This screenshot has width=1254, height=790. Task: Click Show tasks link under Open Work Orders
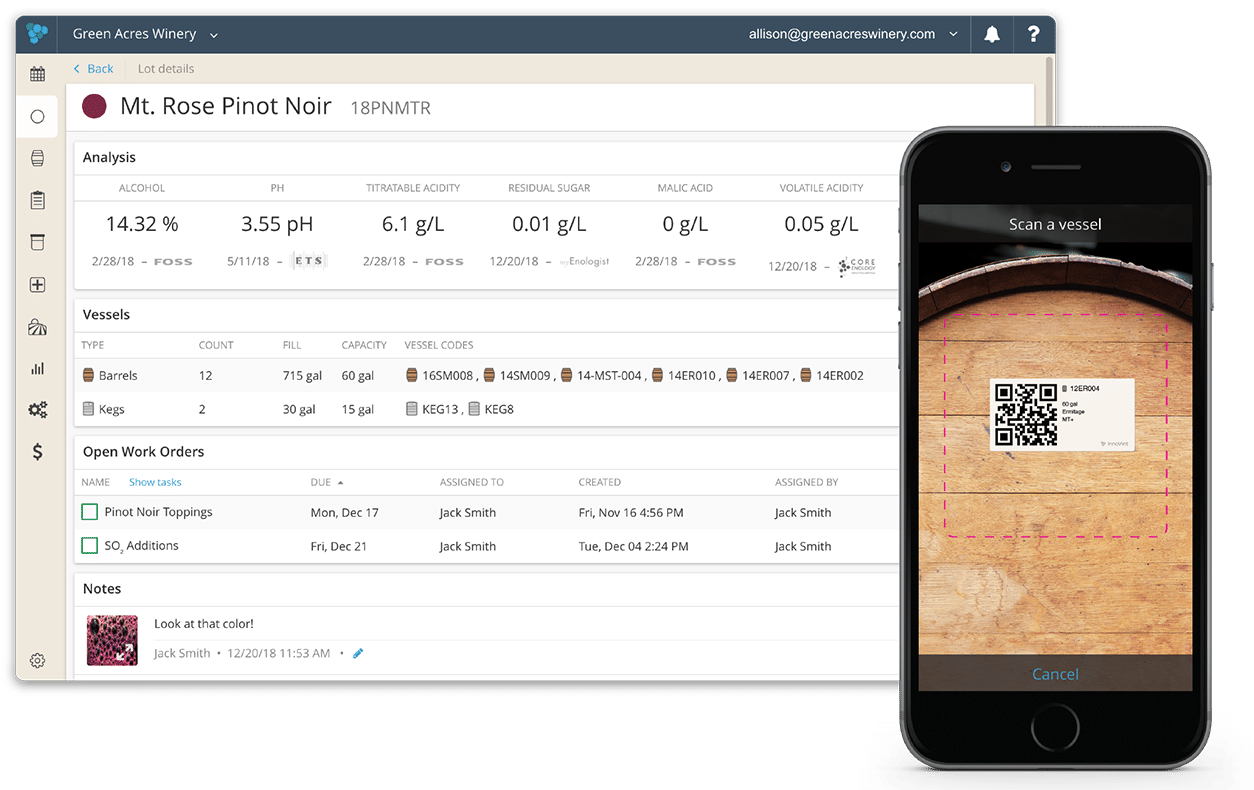[x=155, y=481]
